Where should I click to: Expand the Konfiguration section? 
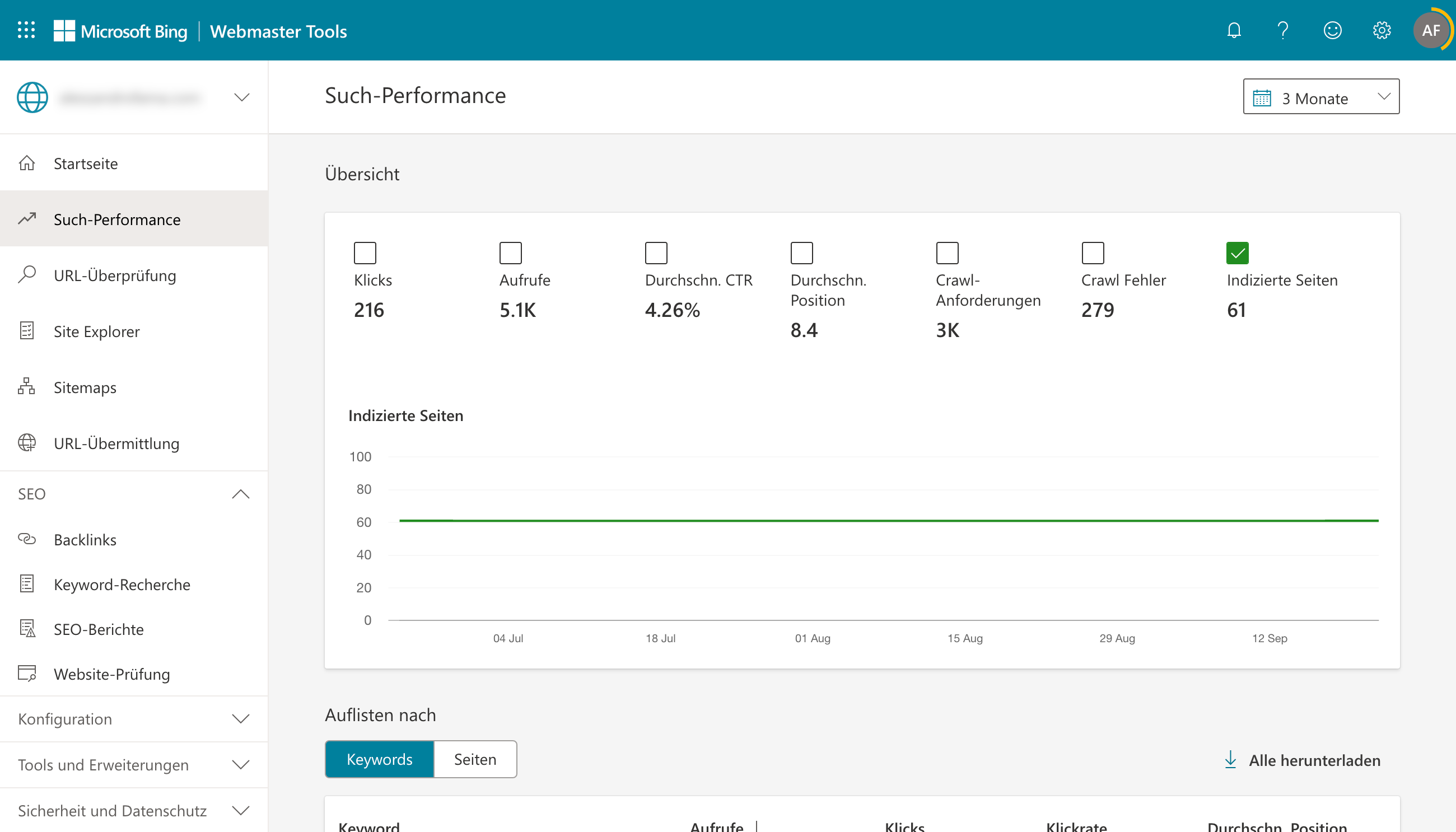tap(241, 718)
